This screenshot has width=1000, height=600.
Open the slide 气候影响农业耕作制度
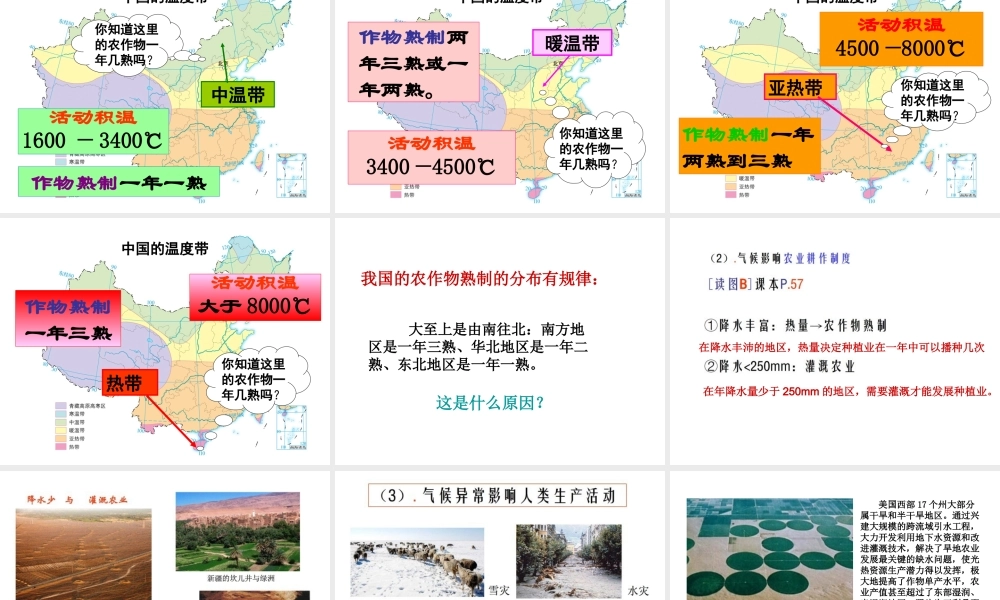(x=835, y=341)
